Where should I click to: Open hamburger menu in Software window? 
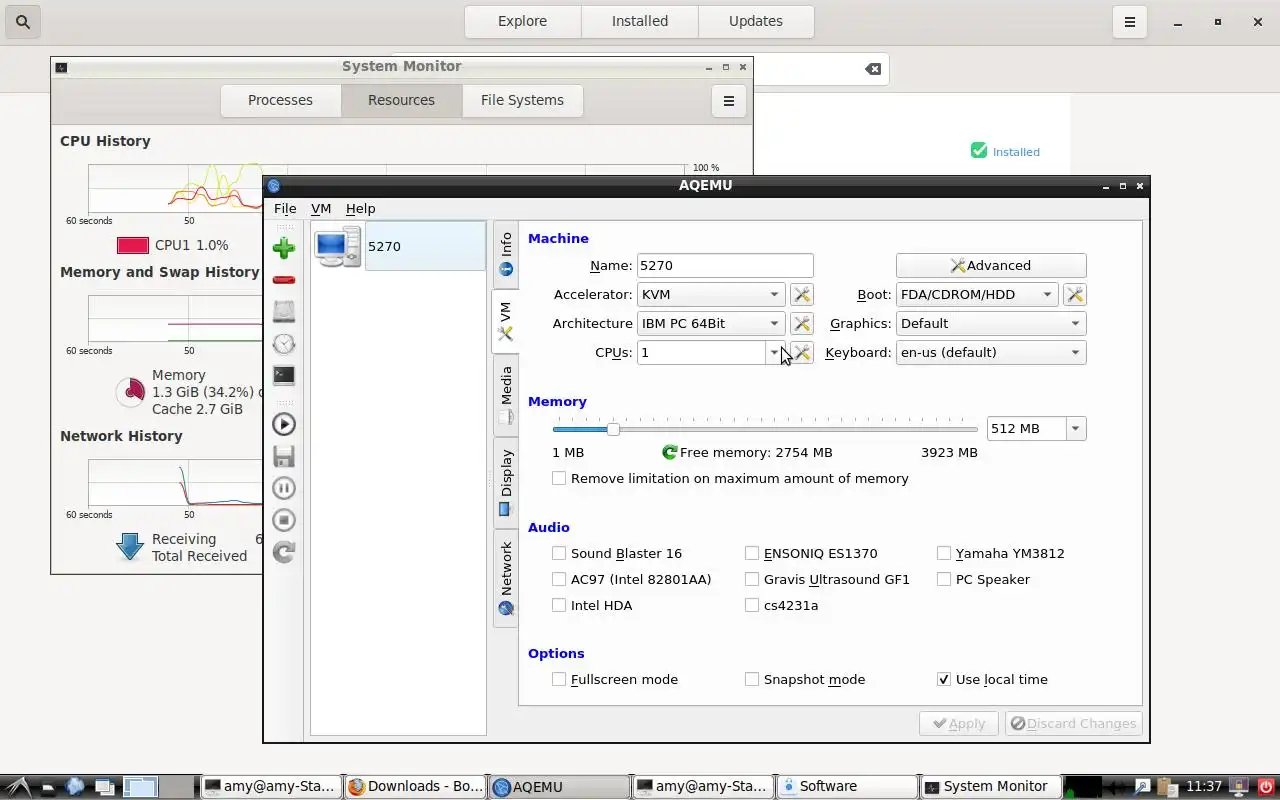coord(1129,21)
